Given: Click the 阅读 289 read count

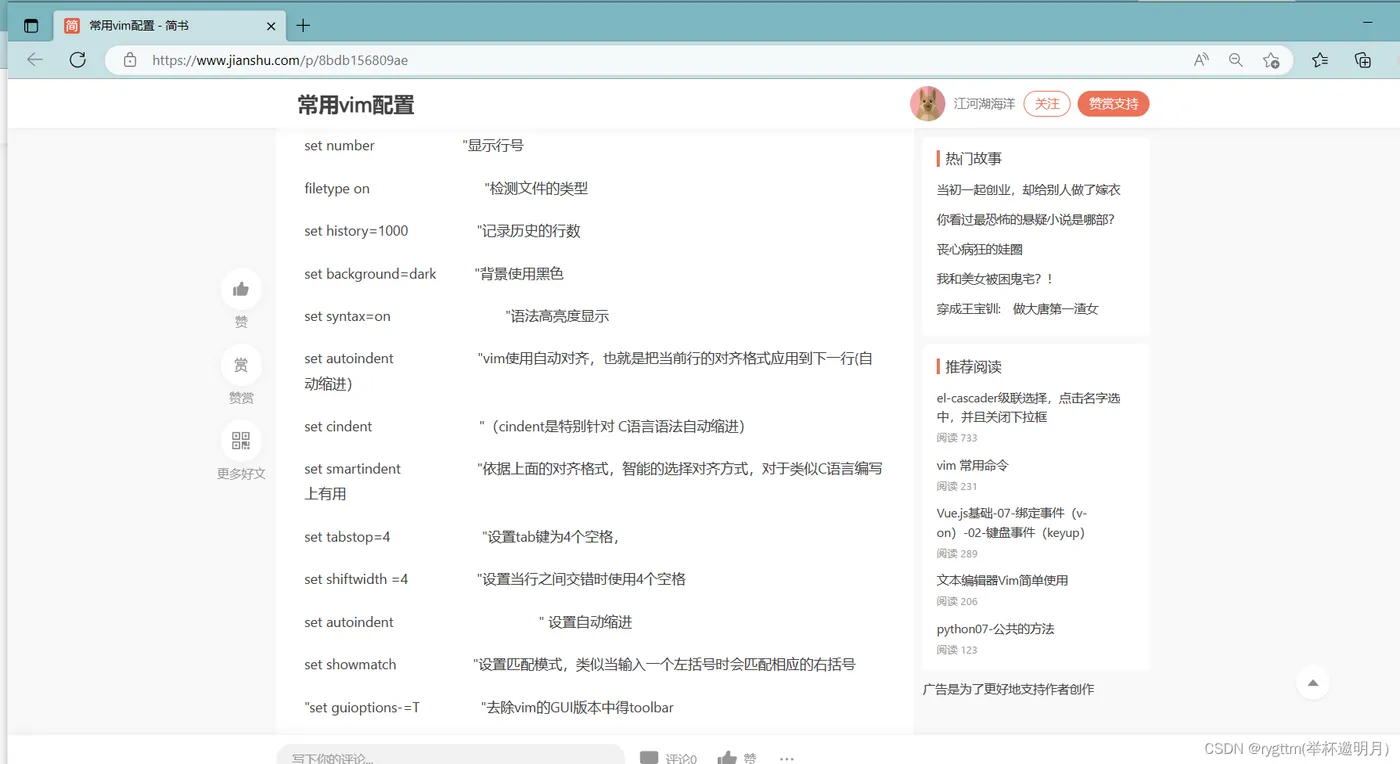Looking at the screenshot, I should pos(957,554).
